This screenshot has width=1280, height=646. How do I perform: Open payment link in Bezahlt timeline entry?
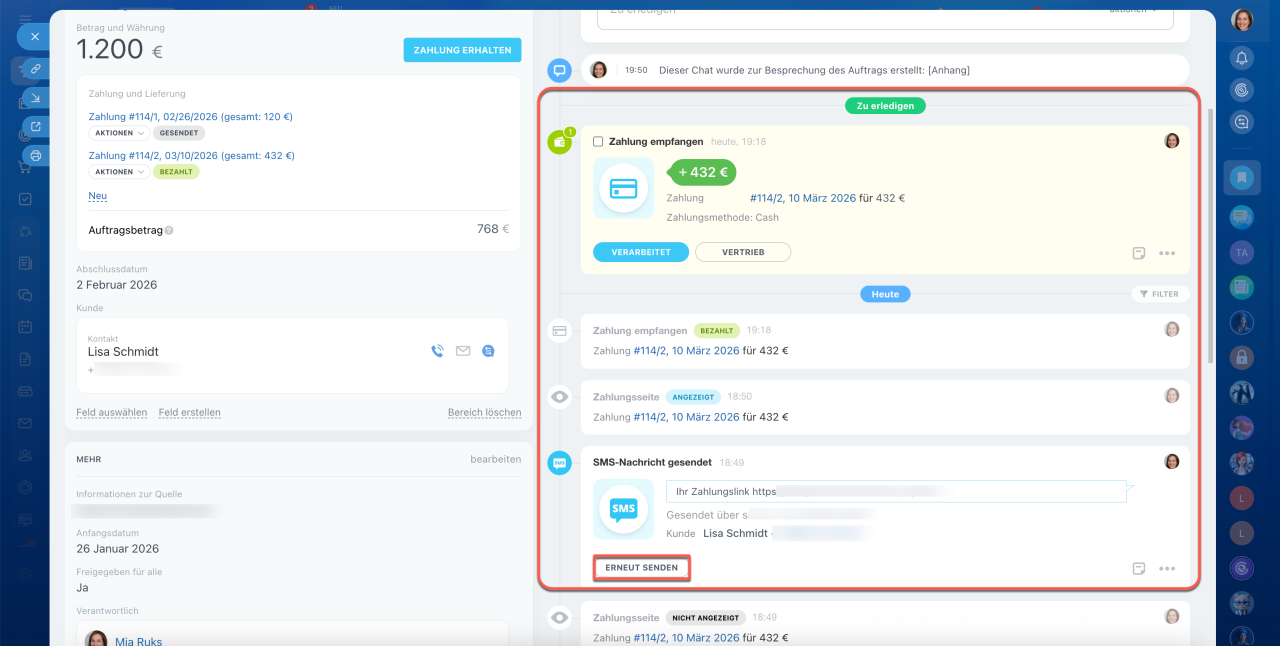(686, 351)
